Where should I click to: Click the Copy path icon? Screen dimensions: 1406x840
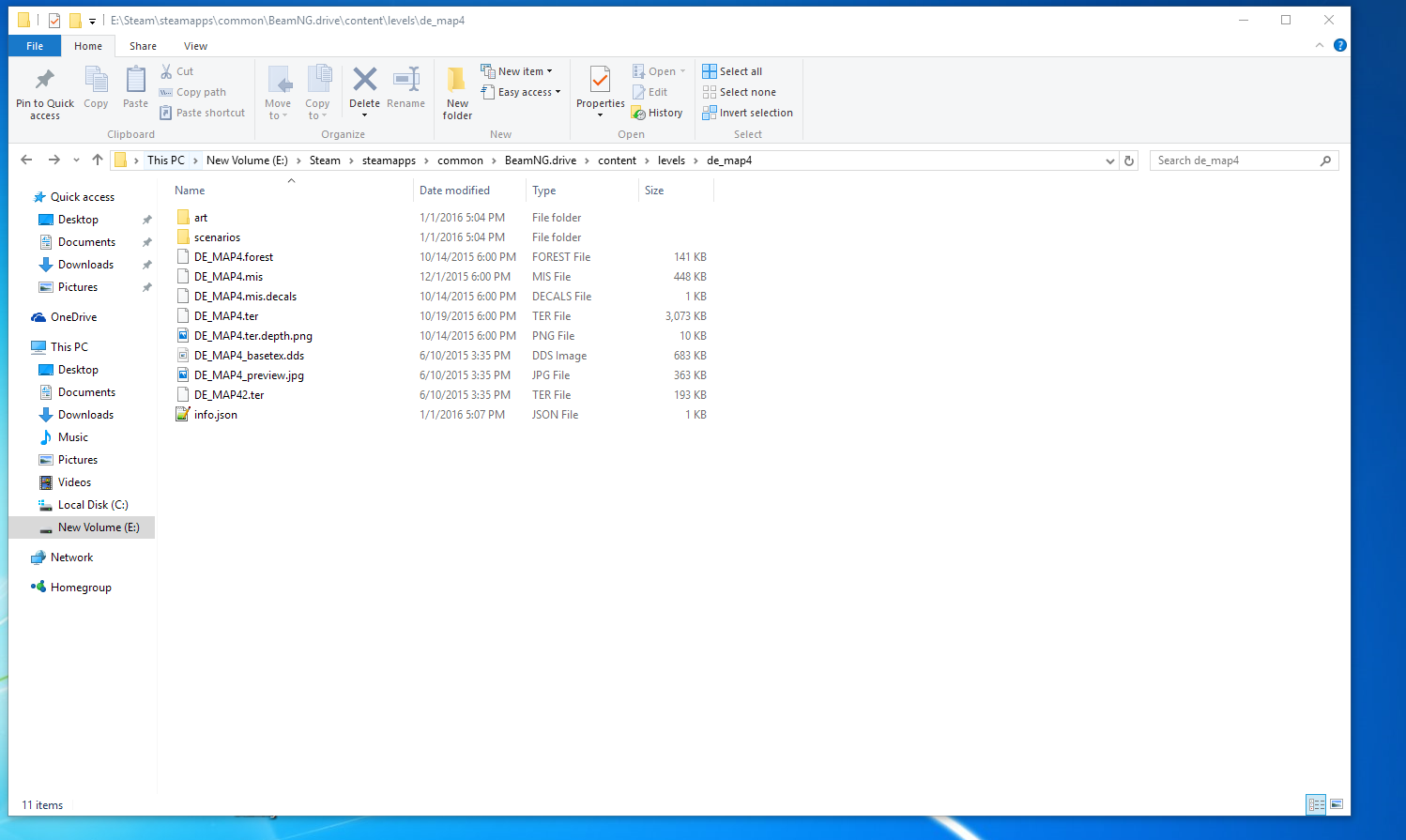point(166,92)
